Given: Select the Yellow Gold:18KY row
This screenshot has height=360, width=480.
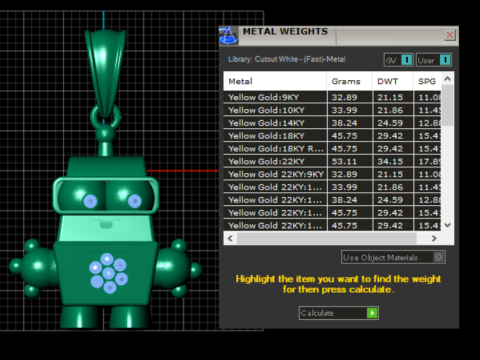Looking at the screenshot, I should click(x=332, y=136).
